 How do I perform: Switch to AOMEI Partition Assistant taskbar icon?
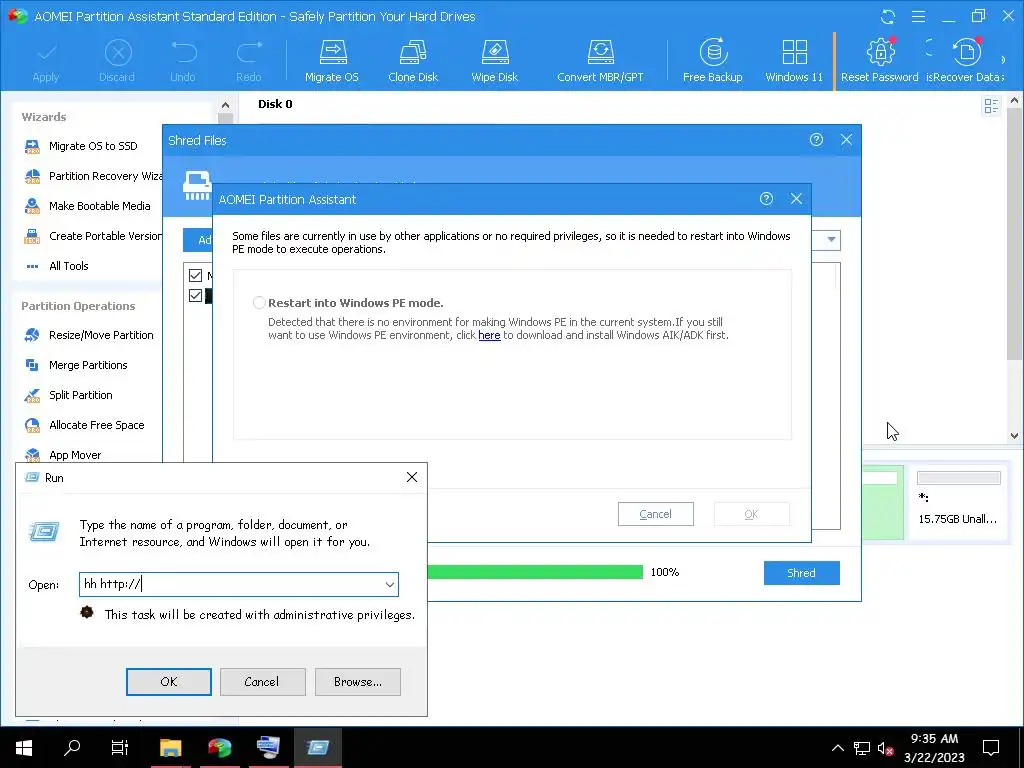(x=219, y=747)
